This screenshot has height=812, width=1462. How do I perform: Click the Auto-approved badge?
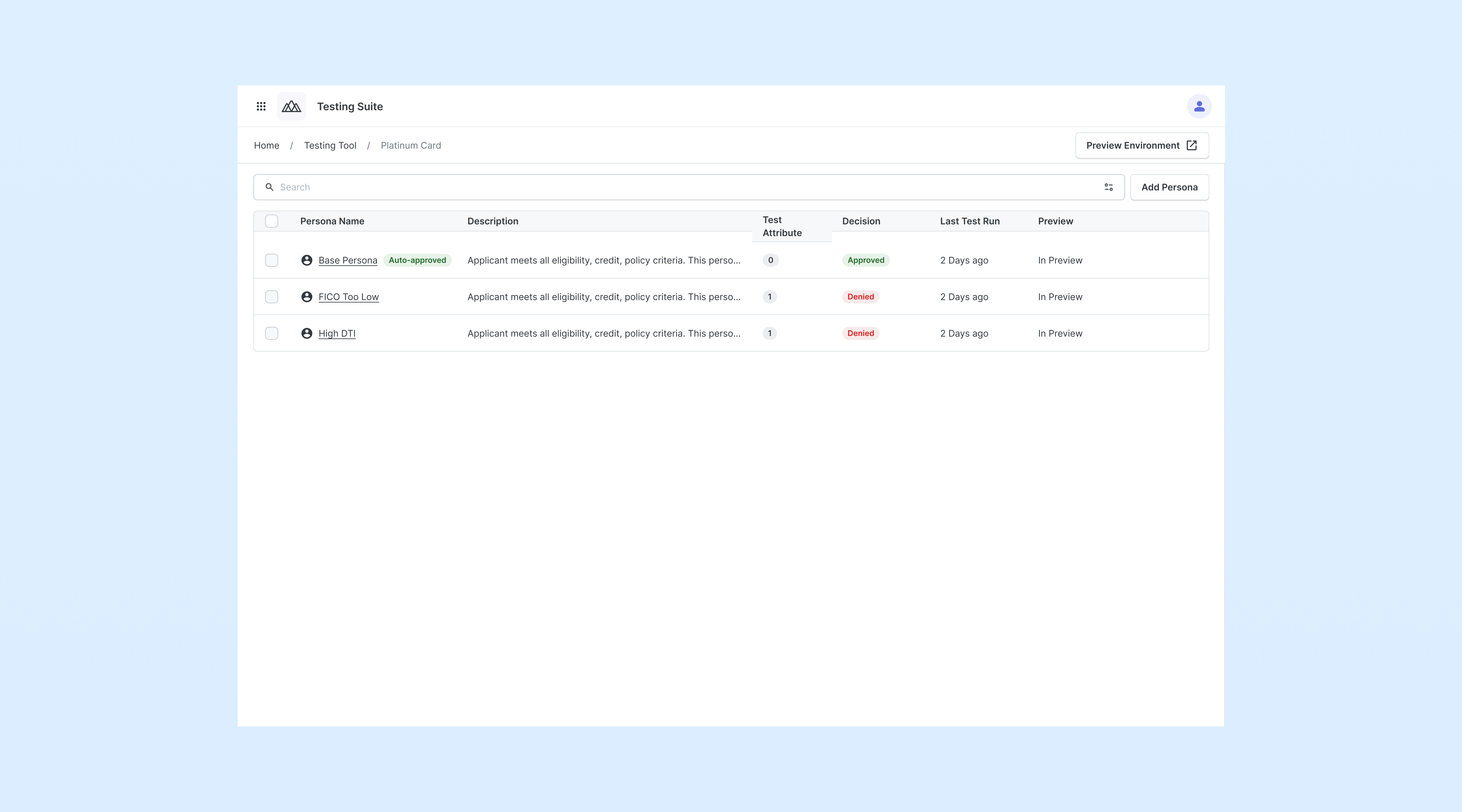[417, 260]
